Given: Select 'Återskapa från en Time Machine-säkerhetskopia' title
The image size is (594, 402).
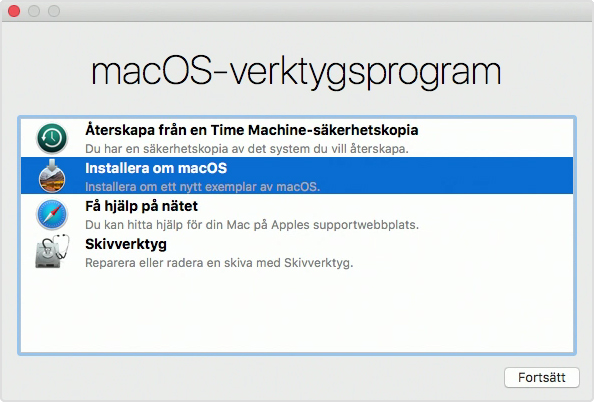Looking at the screenshot, I should pos(252,130).
